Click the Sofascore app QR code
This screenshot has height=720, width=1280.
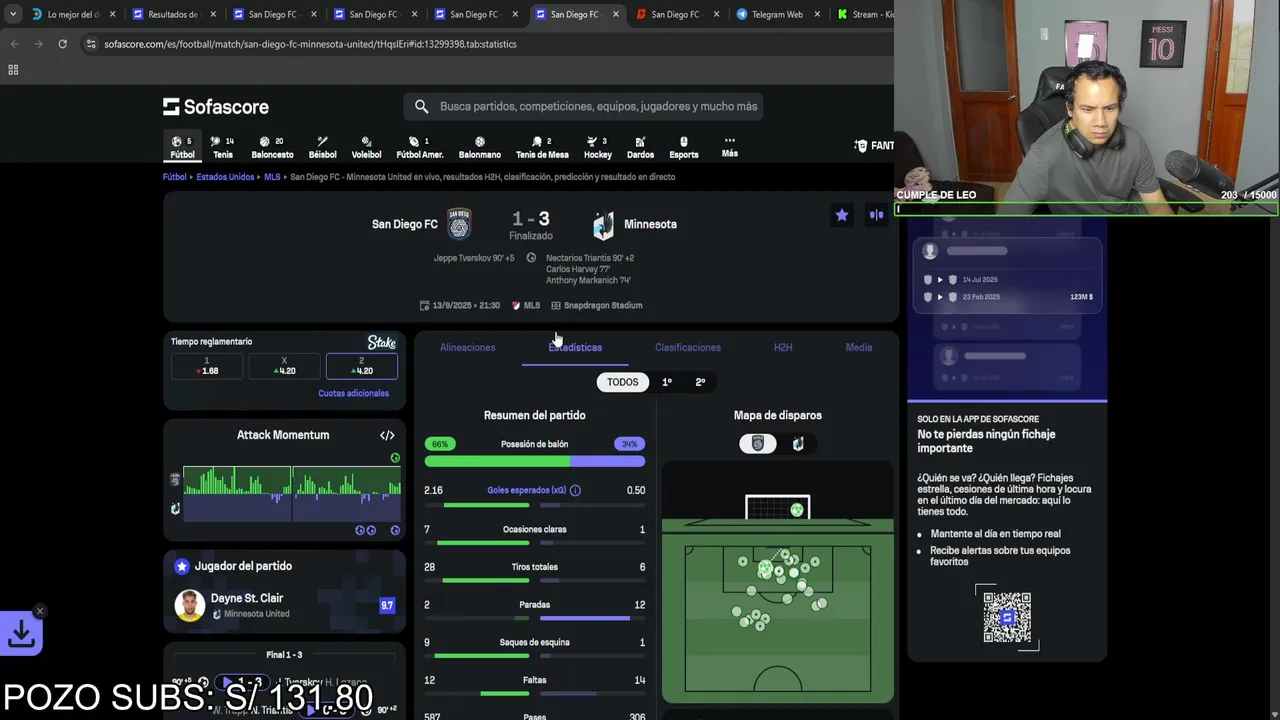pos(1007,617)
